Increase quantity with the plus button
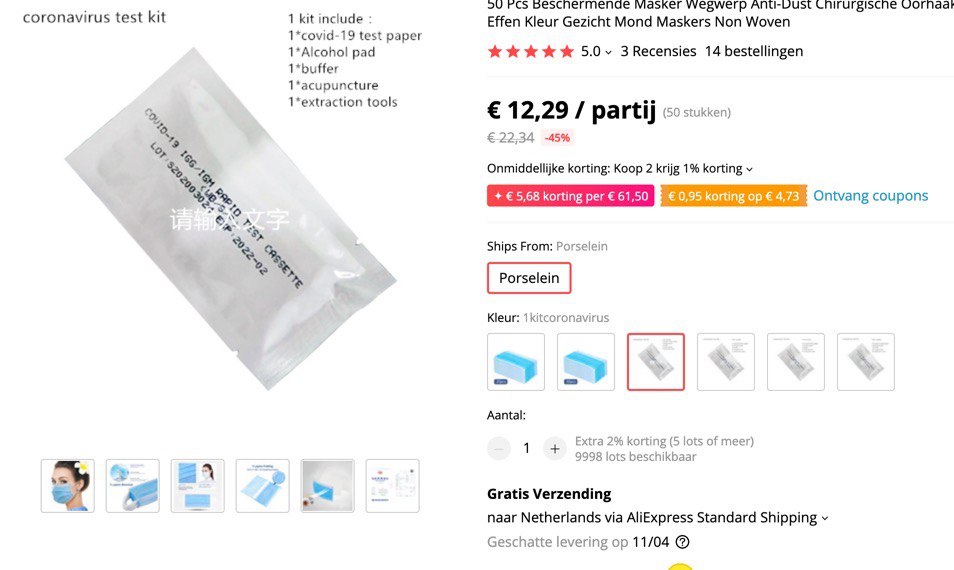Screen dimensions: 954x570 click(555, 449)
